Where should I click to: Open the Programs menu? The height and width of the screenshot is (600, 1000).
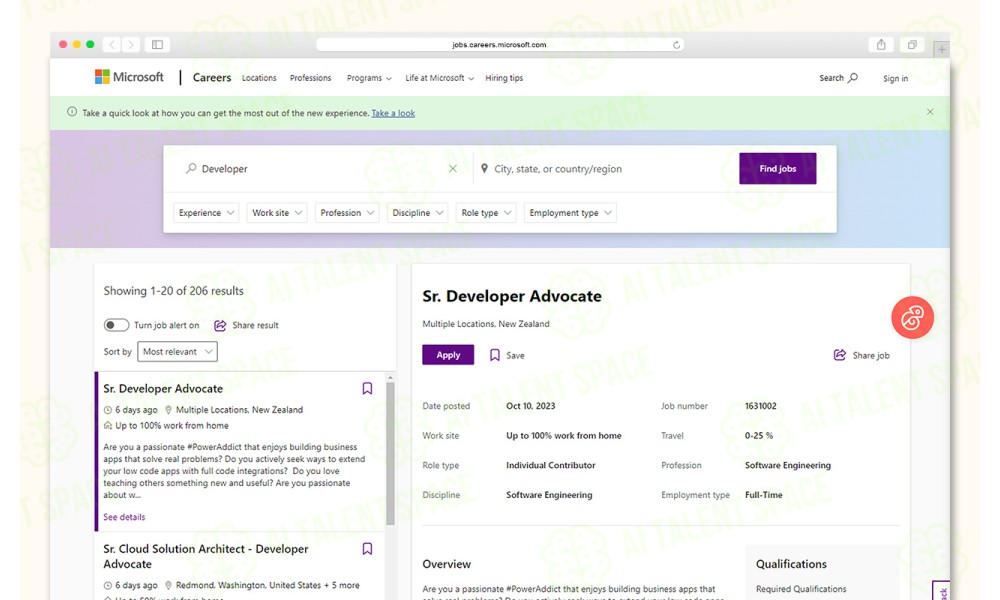point(369,78)
